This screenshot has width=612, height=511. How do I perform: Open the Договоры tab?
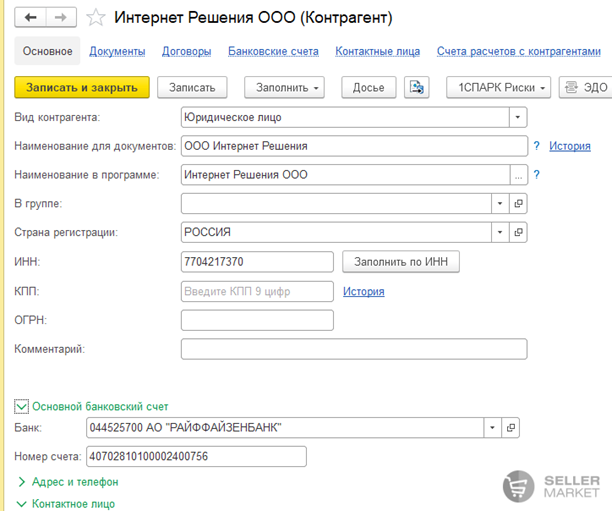(x=186, y=51)
